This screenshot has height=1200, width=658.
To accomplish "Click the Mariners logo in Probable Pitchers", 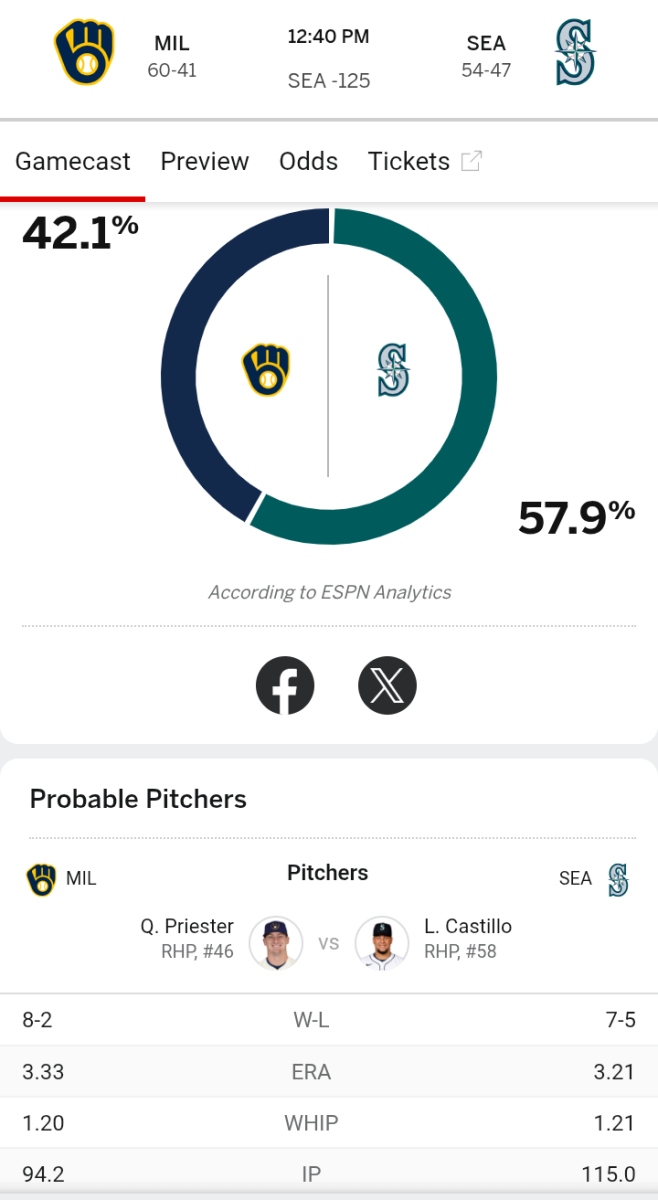I will pos(618,879).
